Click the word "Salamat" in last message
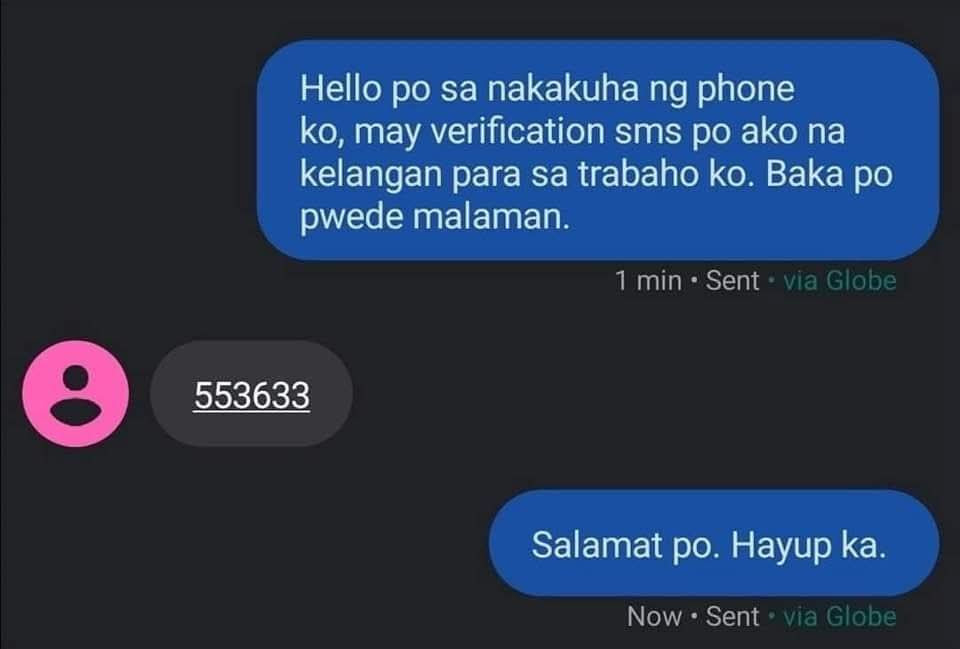 pos(598,544)
